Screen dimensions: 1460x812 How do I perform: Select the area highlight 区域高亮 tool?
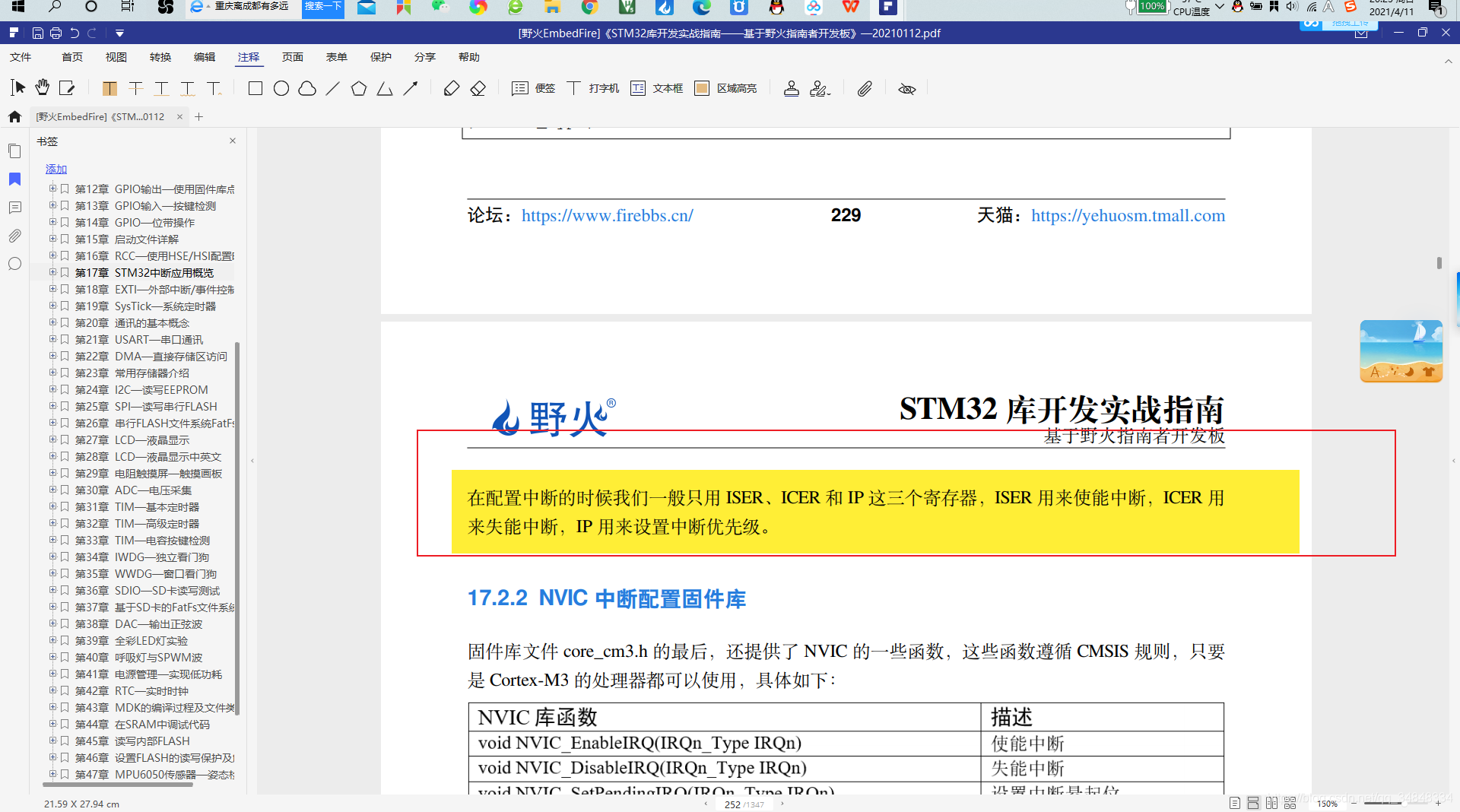point(726,88)
